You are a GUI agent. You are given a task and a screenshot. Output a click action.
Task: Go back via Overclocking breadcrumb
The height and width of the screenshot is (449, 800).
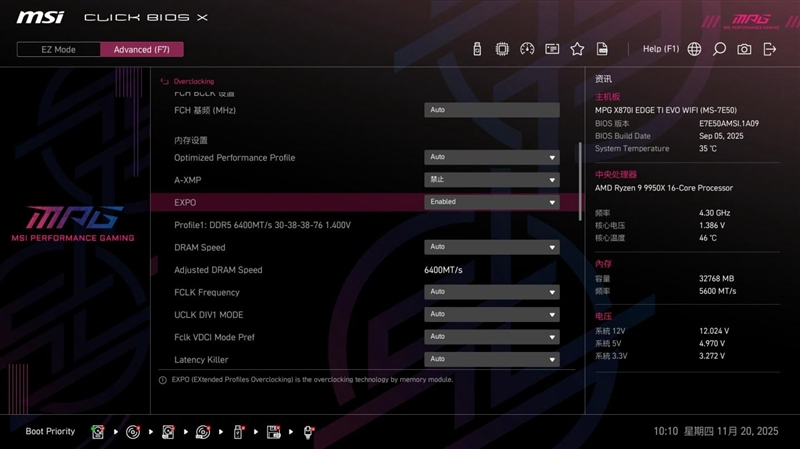click(194, 81)
